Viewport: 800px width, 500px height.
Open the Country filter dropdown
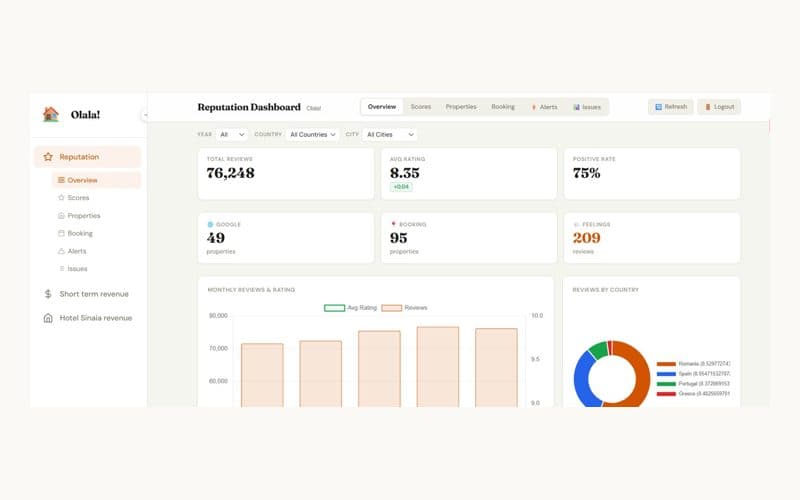312,135
